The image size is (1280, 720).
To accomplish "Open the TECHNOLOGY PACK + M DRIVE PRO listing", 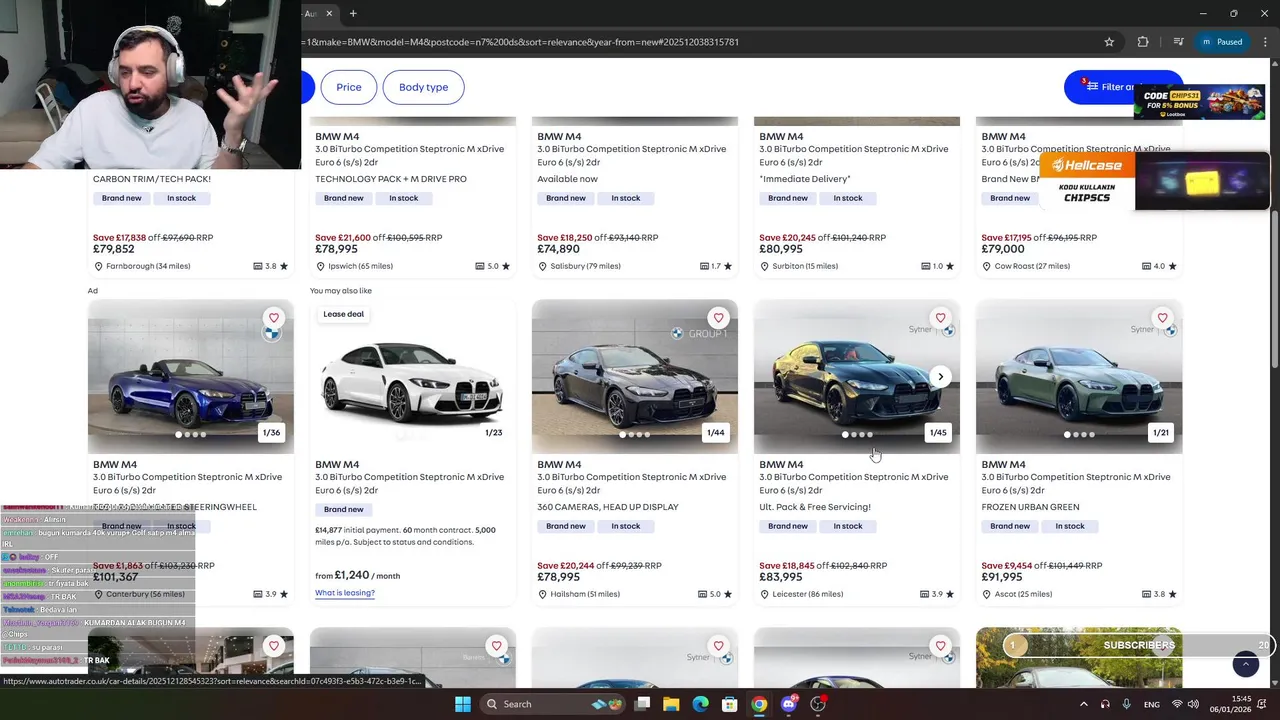I will pyautogui.click(x=391, y=179).
